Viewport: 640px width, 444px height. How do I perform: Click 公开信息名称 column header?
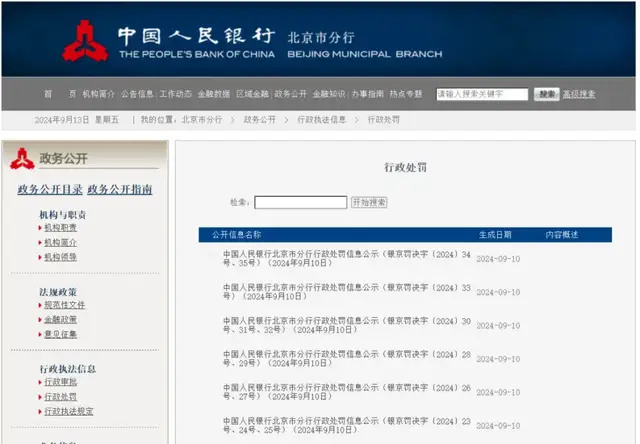point(236,235)
